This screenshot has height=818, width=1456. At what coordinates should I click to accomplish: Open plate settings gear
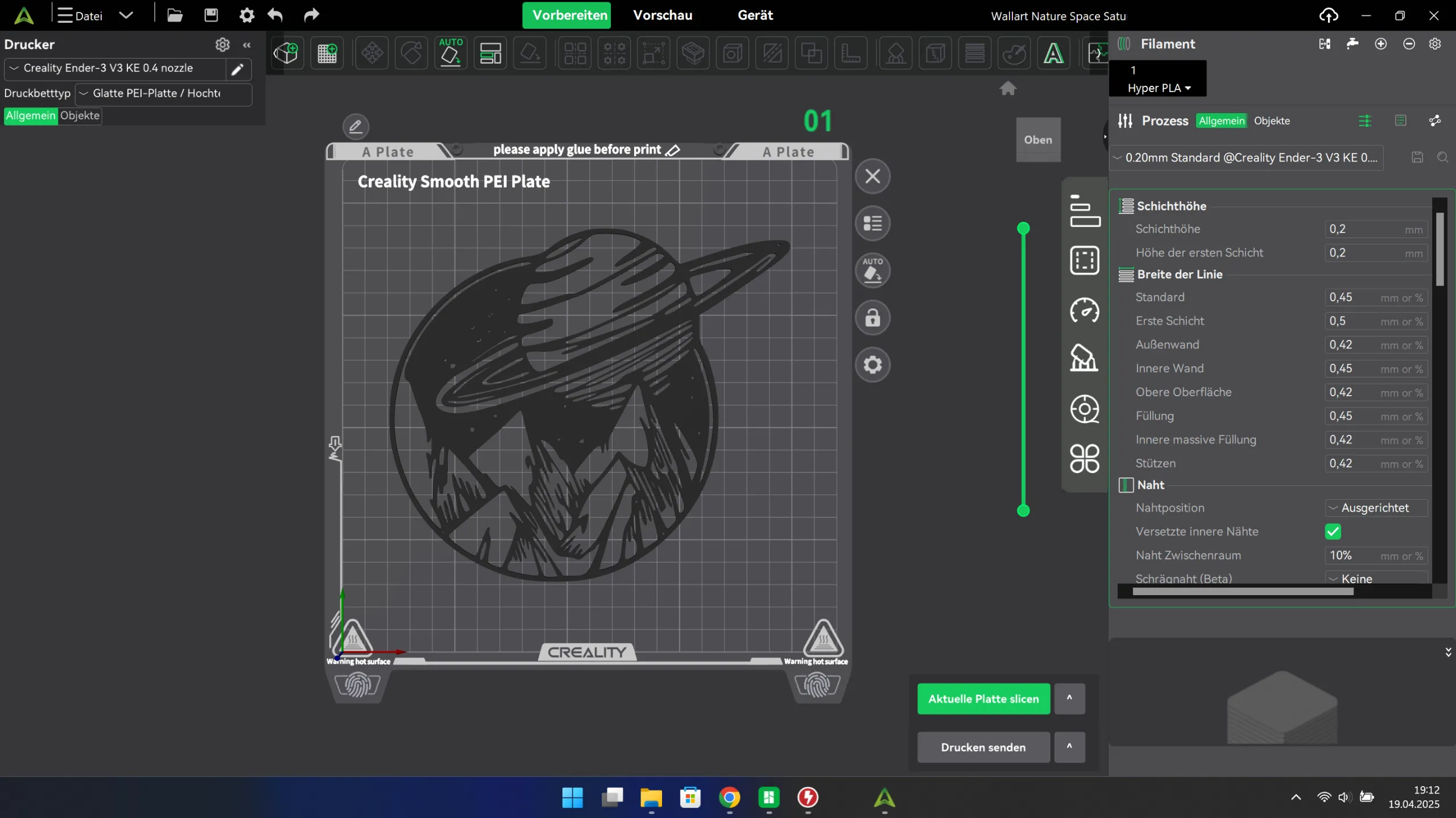pos(872,364)
